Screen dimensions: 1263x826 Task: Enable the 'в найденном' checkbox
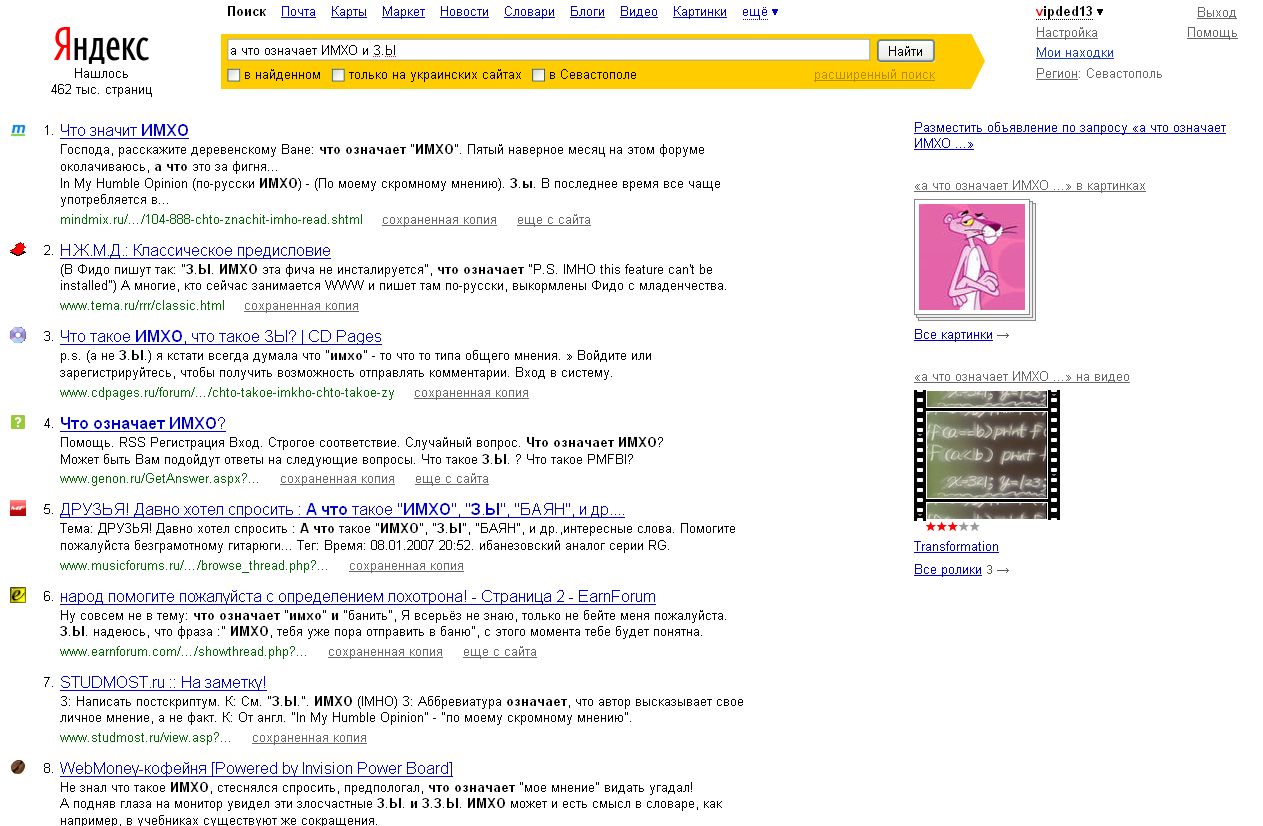tap(234, 75)
